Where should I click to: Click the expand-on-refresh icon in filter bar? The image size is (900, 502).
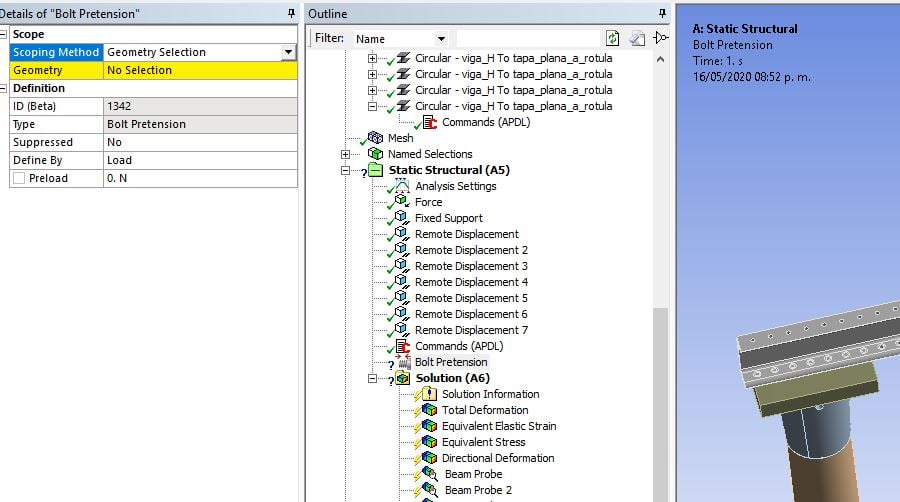pos(661,38)
